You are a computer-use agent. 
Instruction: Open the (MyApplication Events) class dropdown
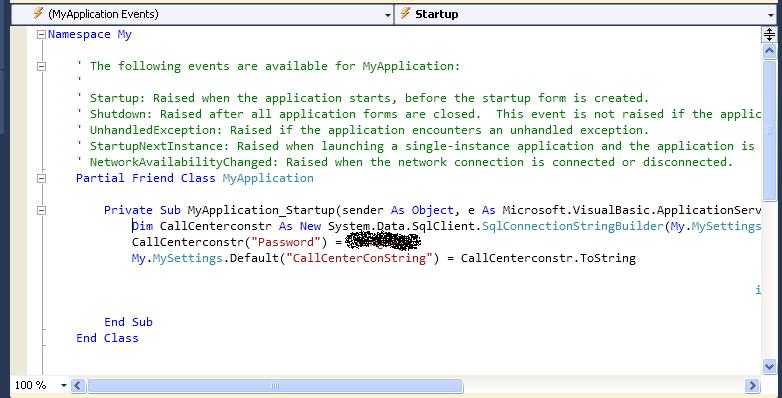pos(202,14)
